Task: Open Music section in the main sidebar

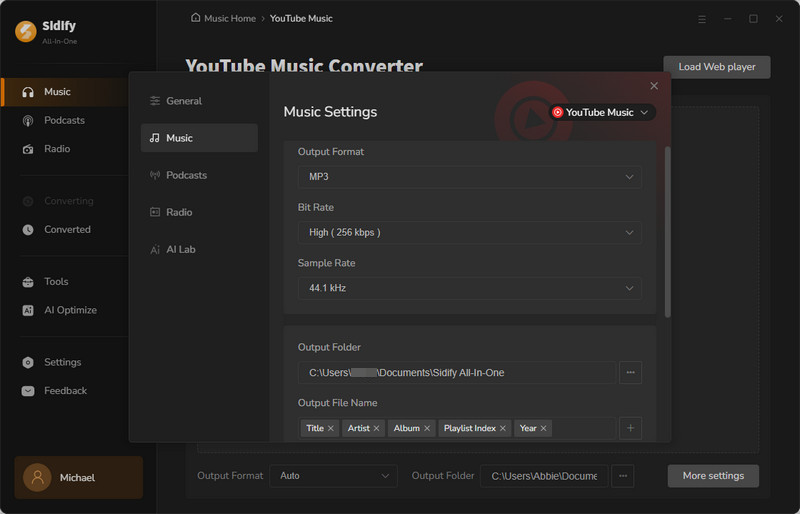Action: point(65,92)
